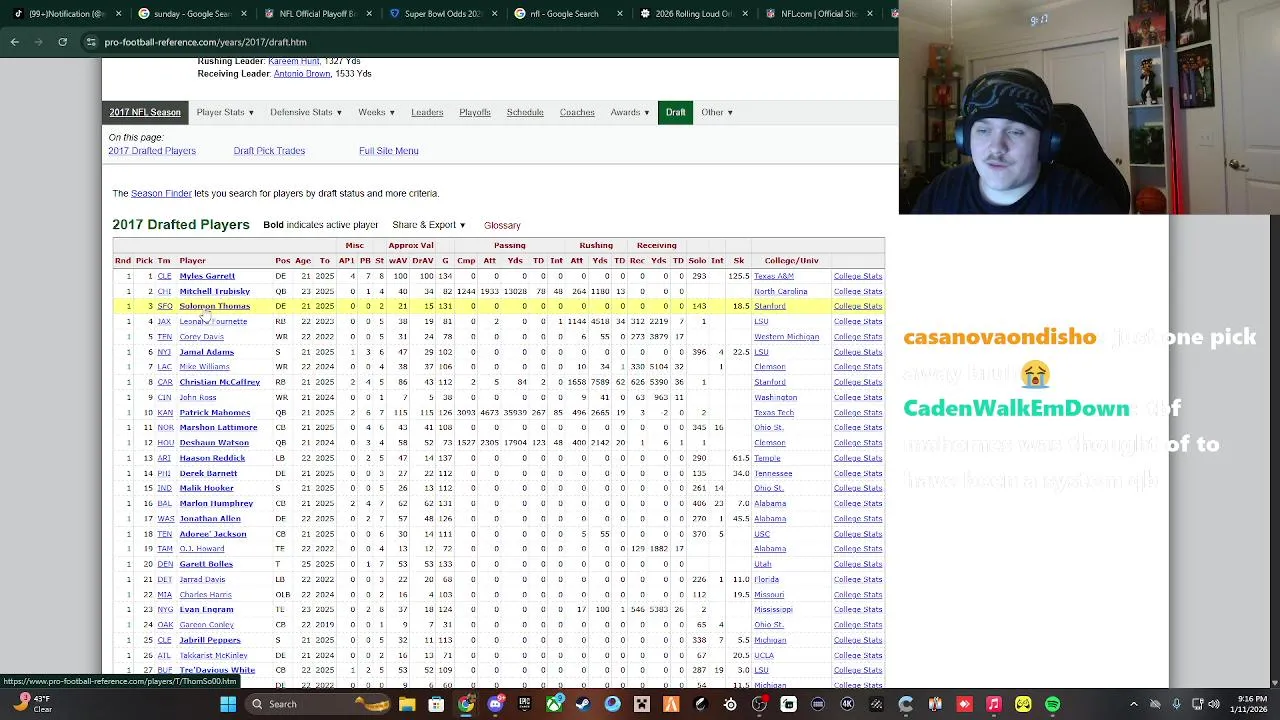The height and width of the screenshot is (720, 1280).
Task: Open the SteelSeries app on the taskbar
Action: [x=730, y=704]
